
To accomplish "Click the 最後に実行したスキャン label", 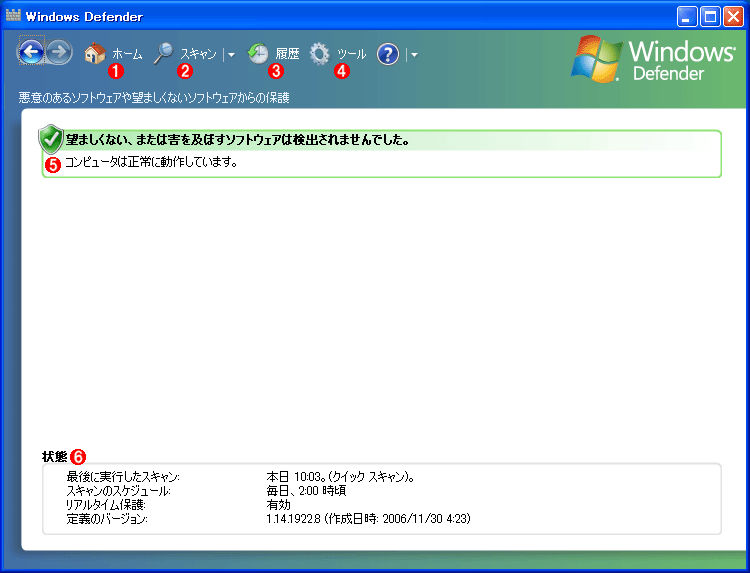I will pos(123,477).
